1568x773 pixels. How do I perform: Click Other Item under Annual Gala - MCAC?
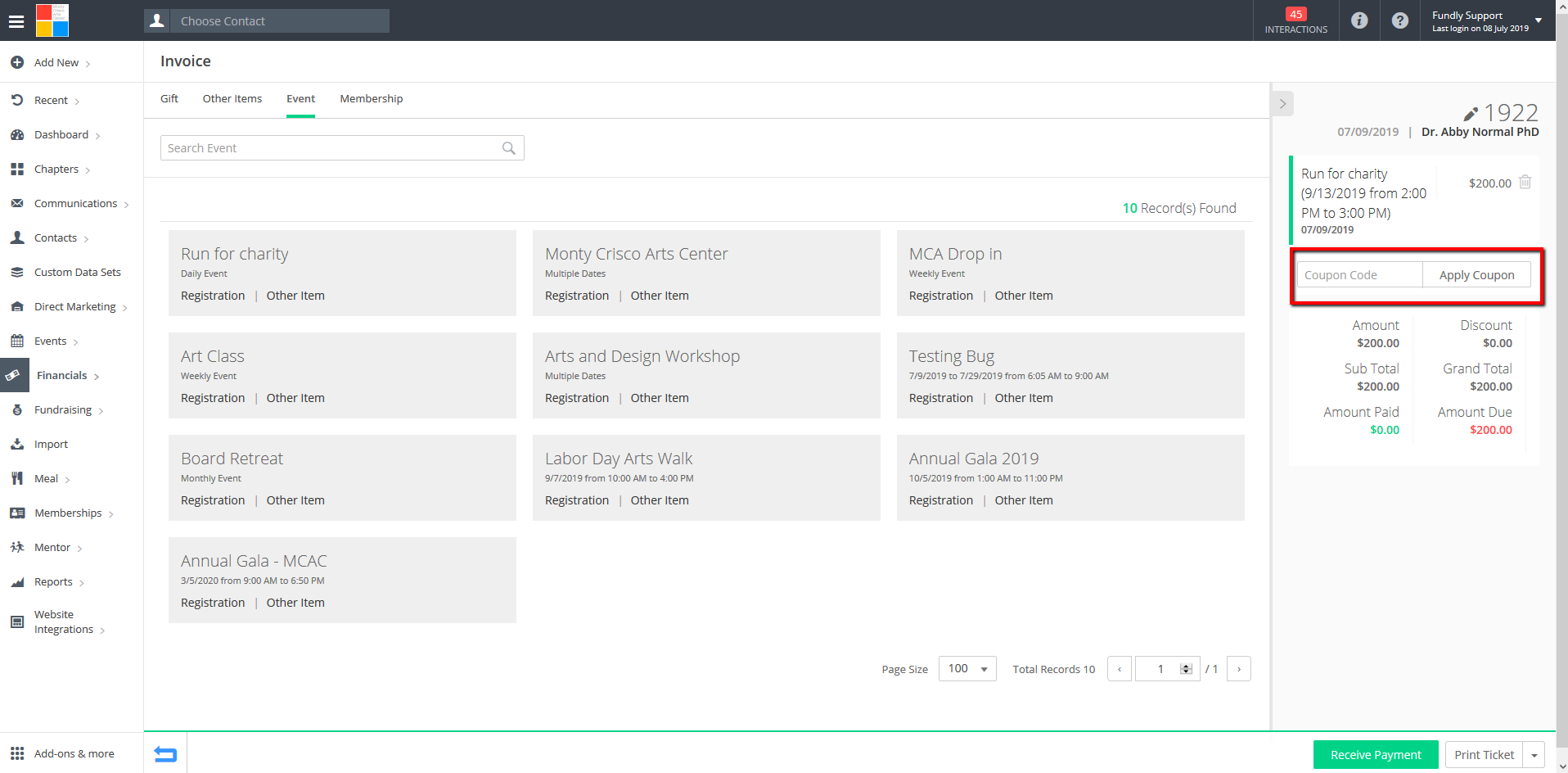pos(295,603)
